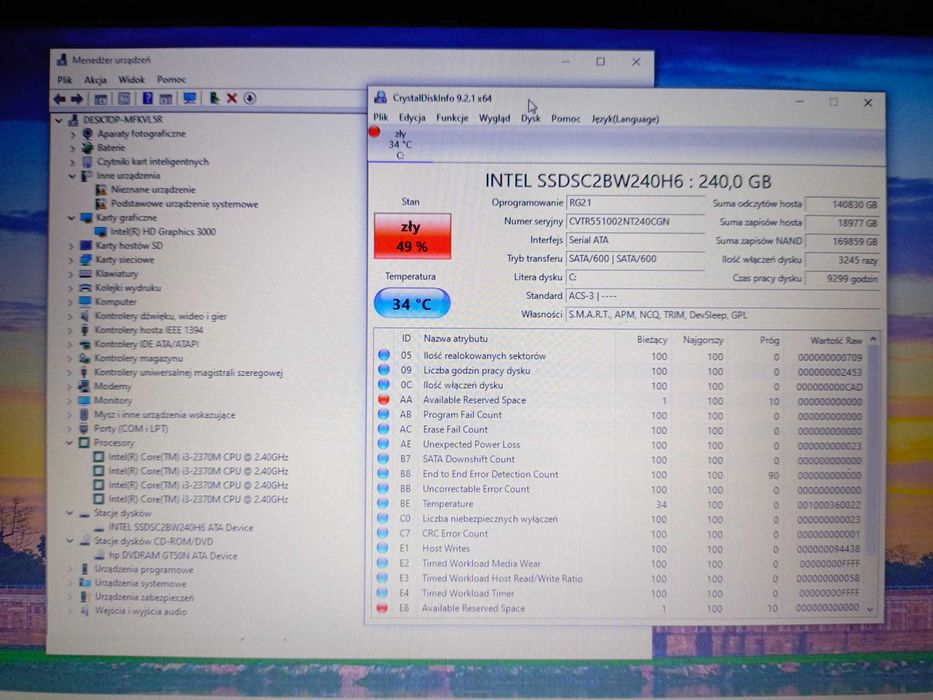Click blue question-mark Help icon in Device Manager
This screenshot has width=933, height=700.
[x=147, y=98]
